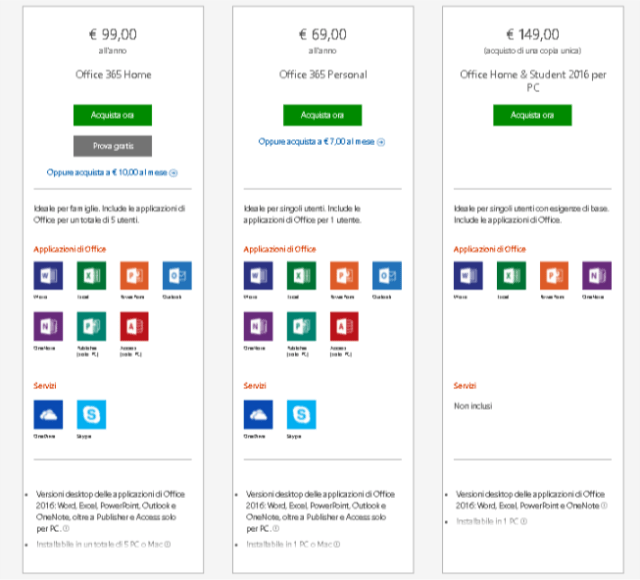Click PowerPoint icon under Office 365 Personal
Viewport: 640px width, 580px height.
tap(344, 276)
